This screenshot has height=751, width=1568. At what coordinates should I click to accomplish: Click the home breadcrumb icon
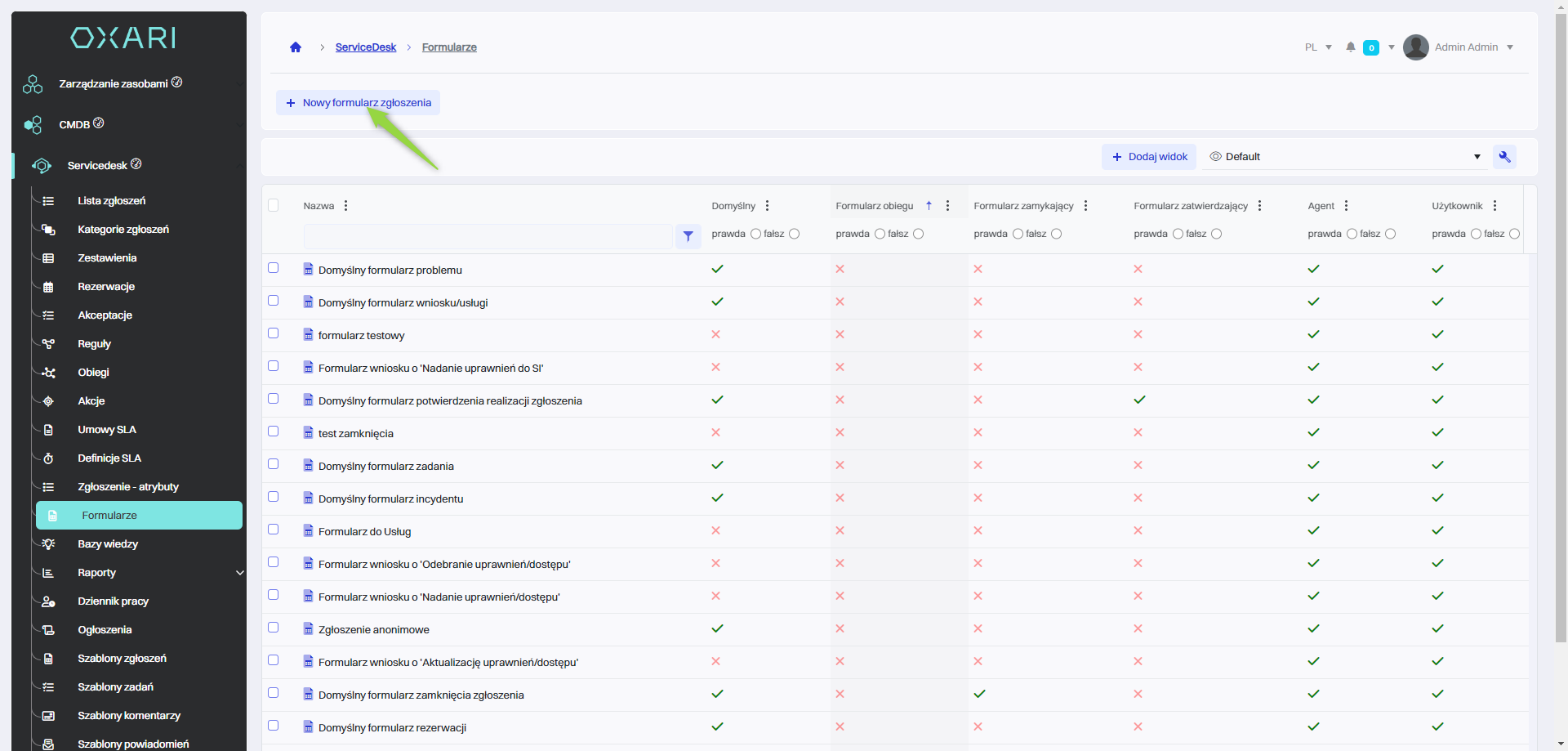pyautogui.click(x=296, y=47)
